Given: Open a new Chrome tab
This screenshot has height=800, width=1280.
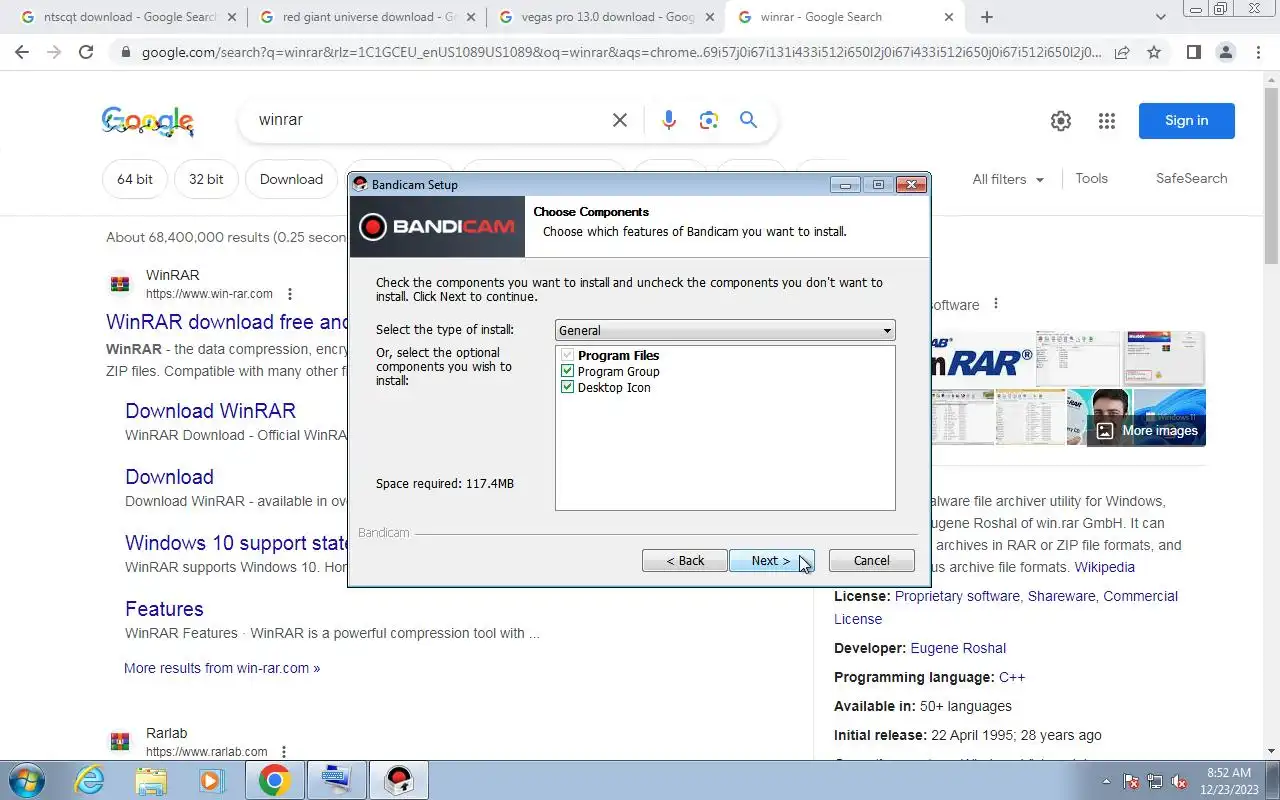Looking at the screenshot, I should coord(987,17).
